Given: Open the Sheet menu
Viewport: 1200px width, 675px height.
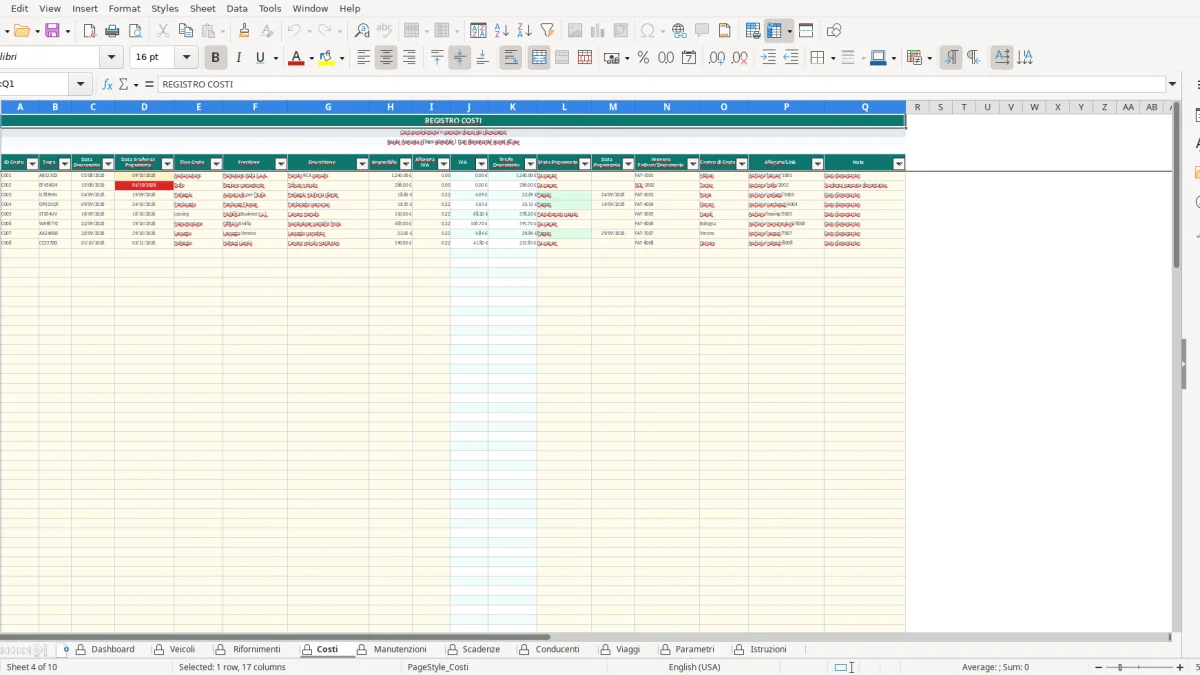Looking at the screenshot, I should tap(203, 8).
